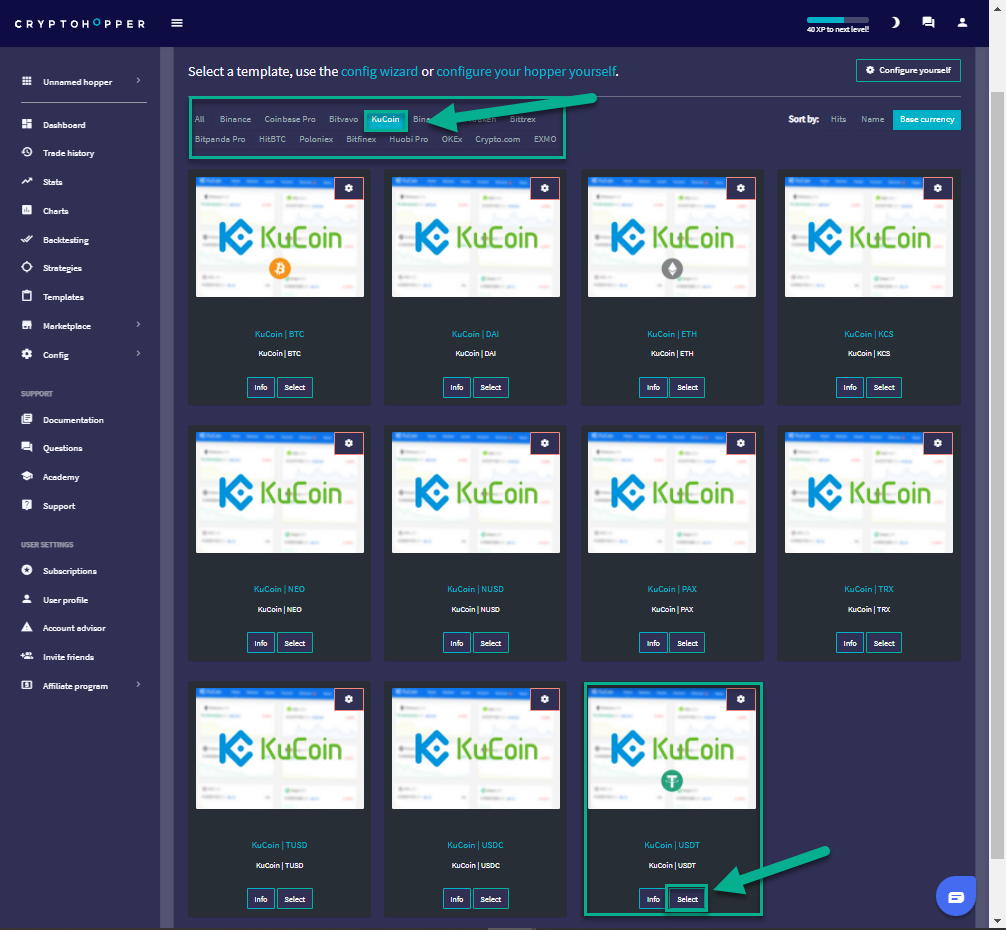
Task: Click gear icon on KuCoin BTC template
Action: coord(349,188)
